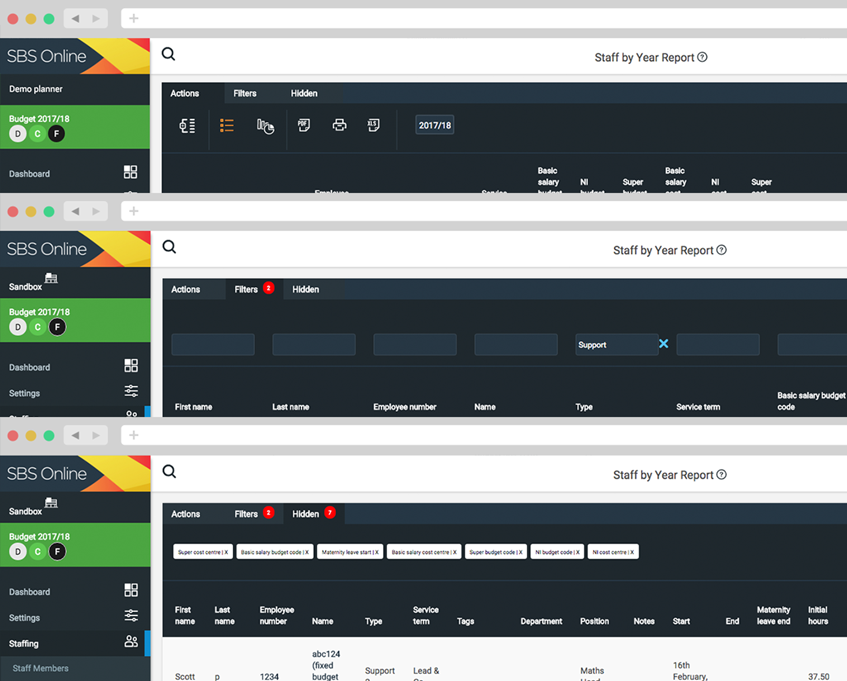Sort by the Department column header
The height and width of the screenshot is (681, 847).
(541, 622)
